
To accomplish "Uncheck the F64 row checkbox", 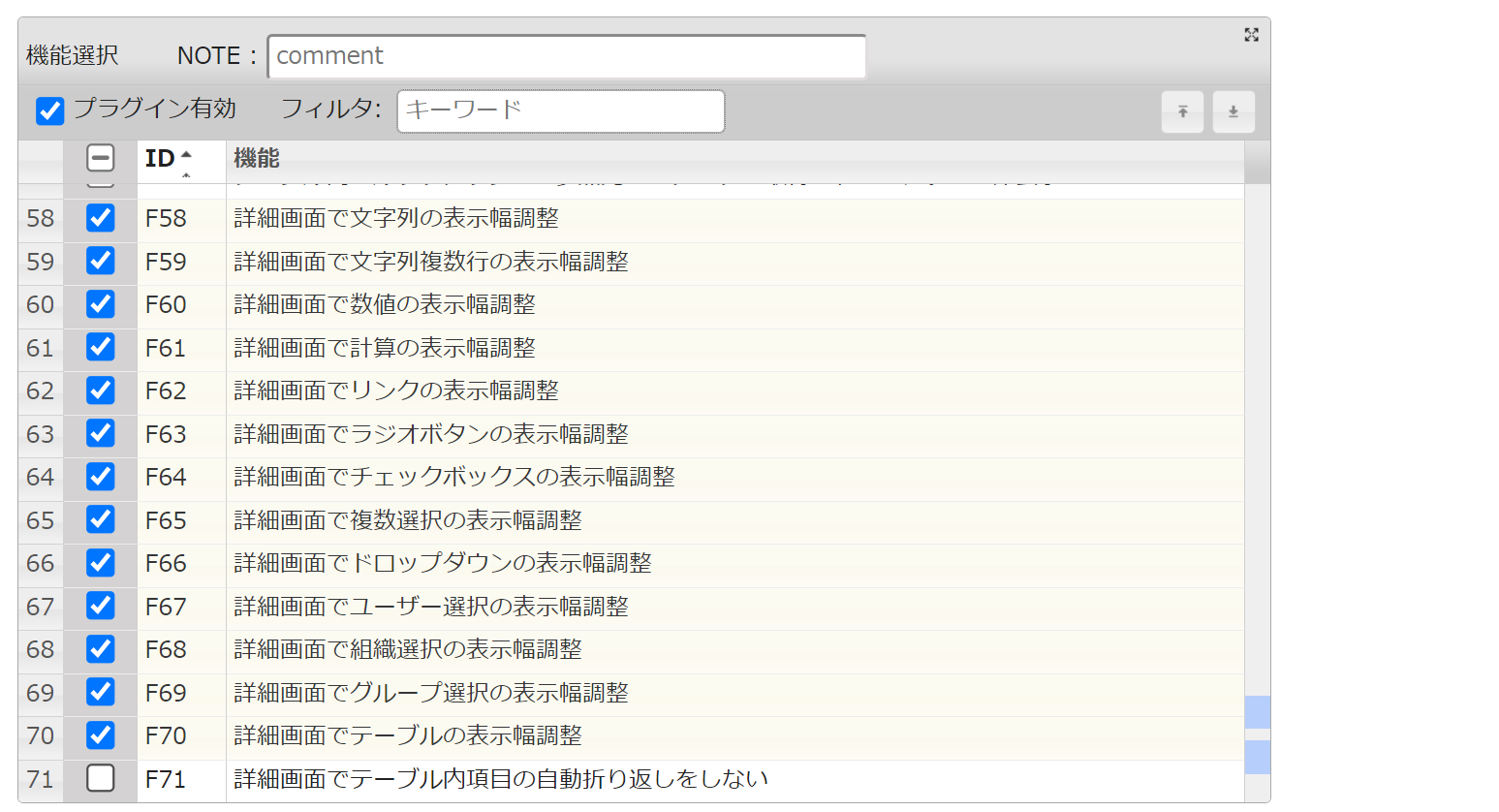I will click(x=101, y=477).
